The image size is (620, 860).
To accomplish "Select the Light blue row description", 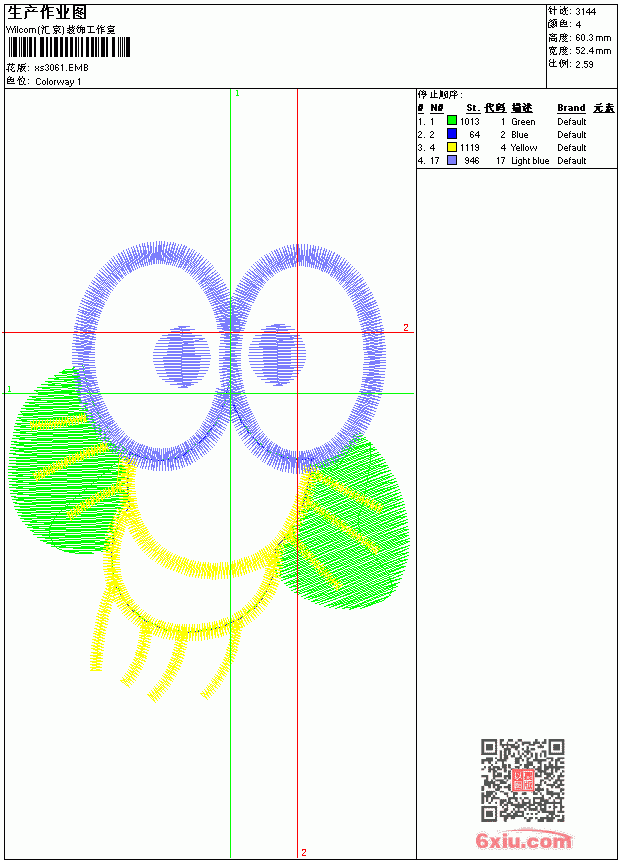I will click(530, 161).
